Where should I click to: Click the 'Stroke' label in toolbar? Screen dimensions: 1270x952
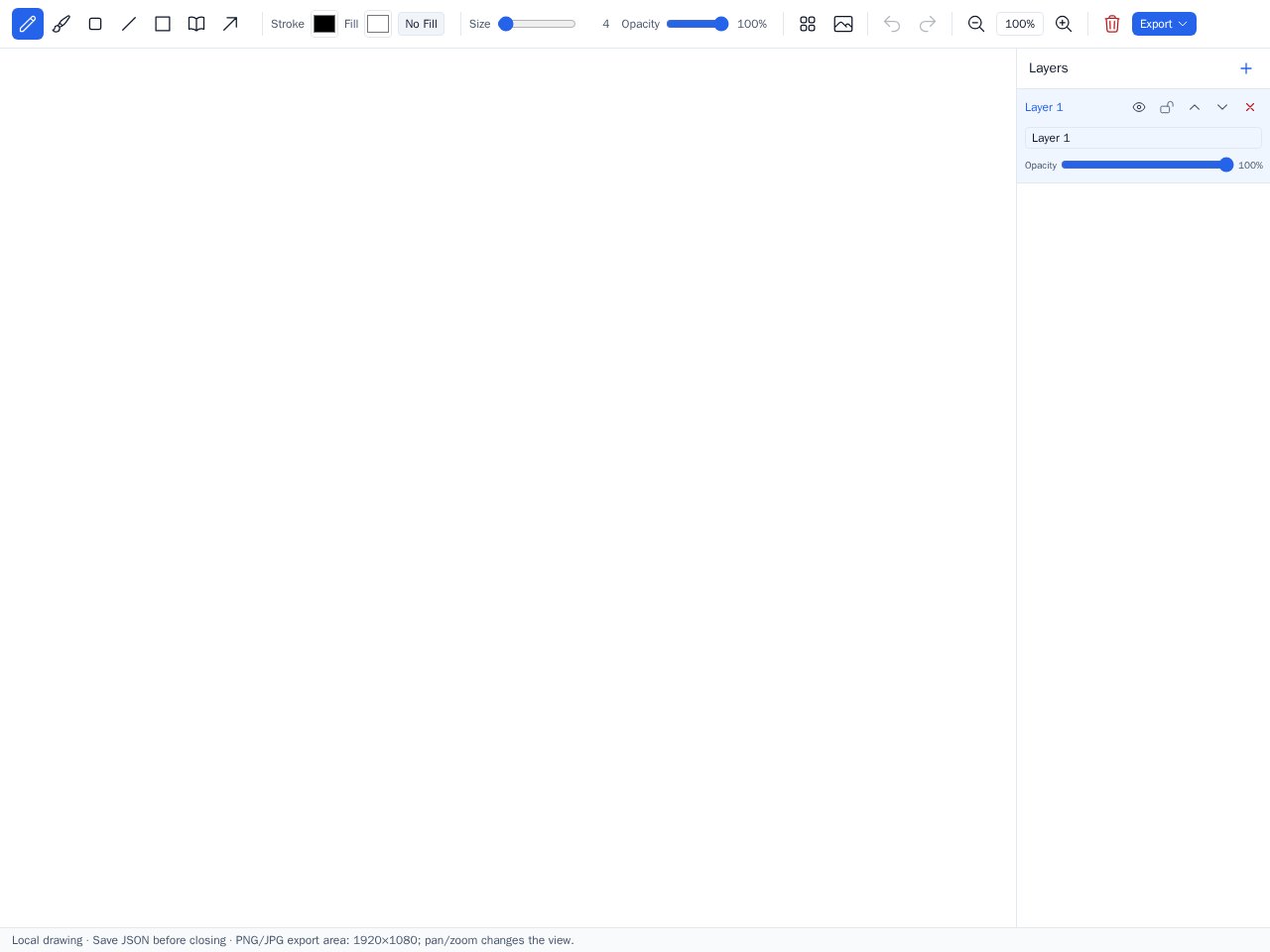288,24
